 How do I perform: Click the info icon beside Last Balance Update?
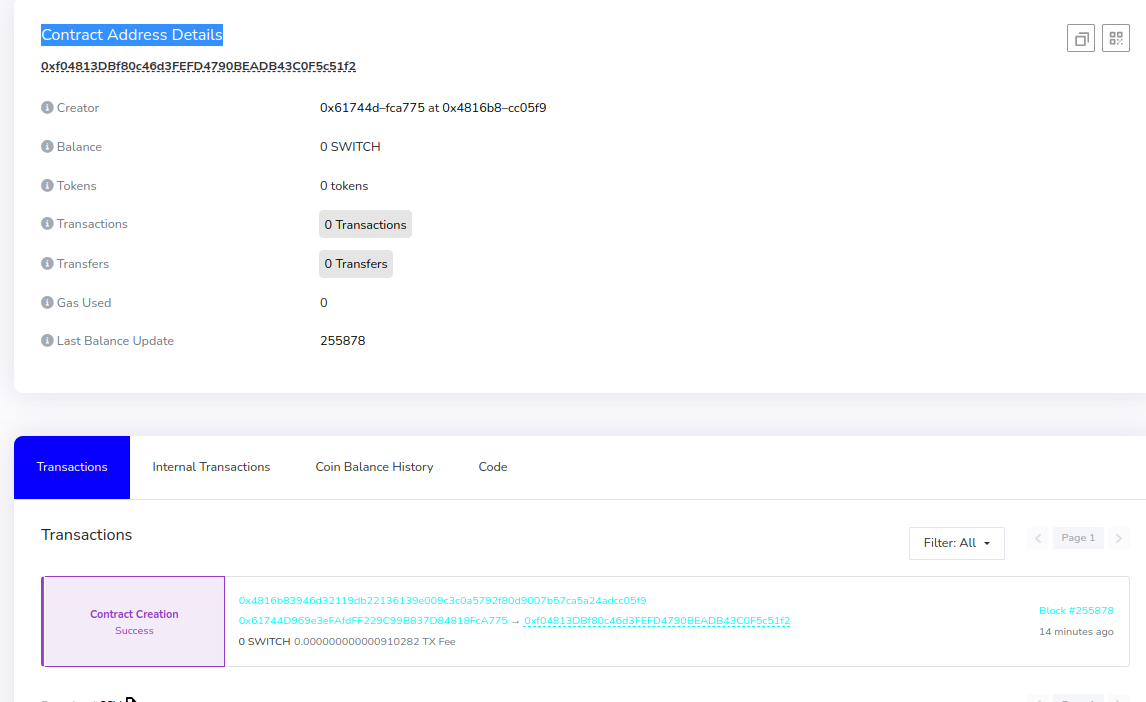tap(45, 340)
